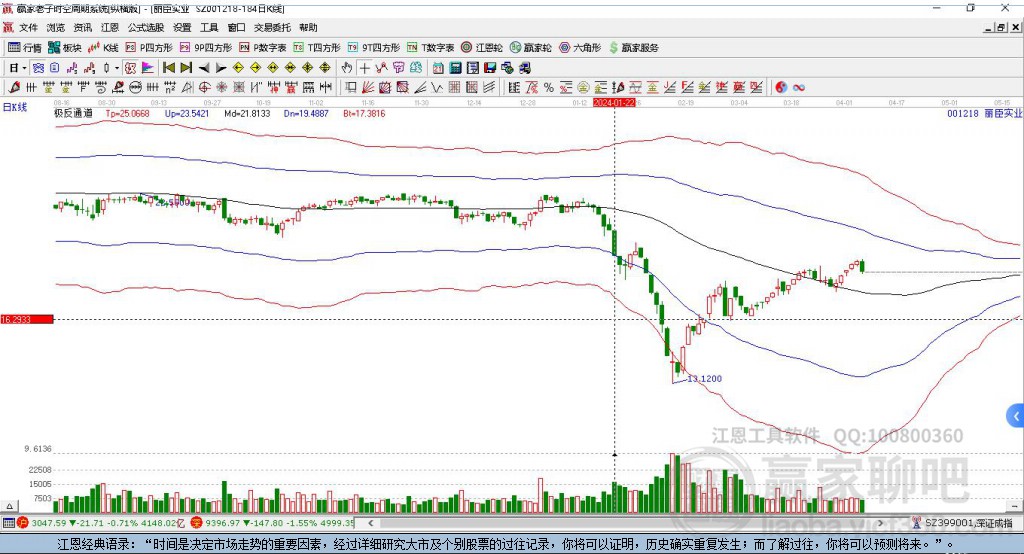This screenshot has width=1024, height=554.
Task: Click the colorful flag triangle icon
Action: tap(148, 68)
